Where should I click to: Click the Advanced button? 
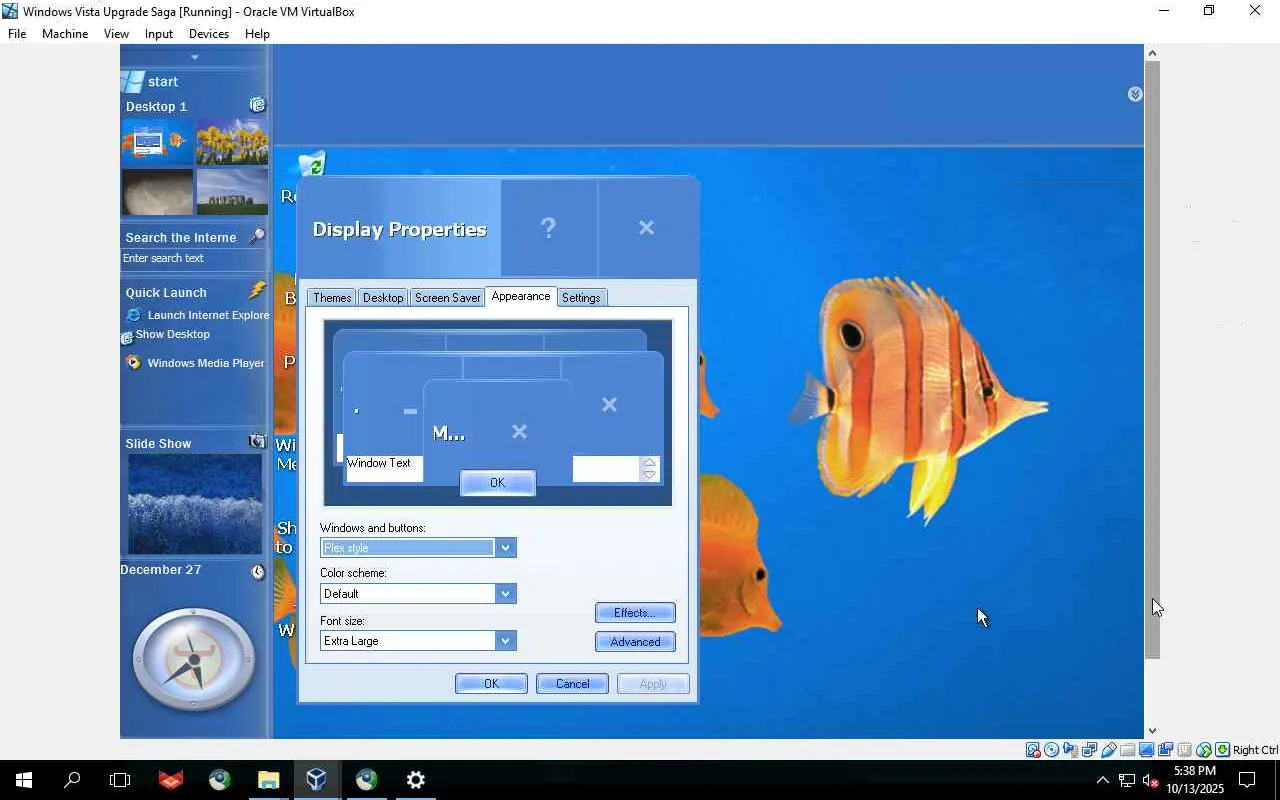coord(635,642)
